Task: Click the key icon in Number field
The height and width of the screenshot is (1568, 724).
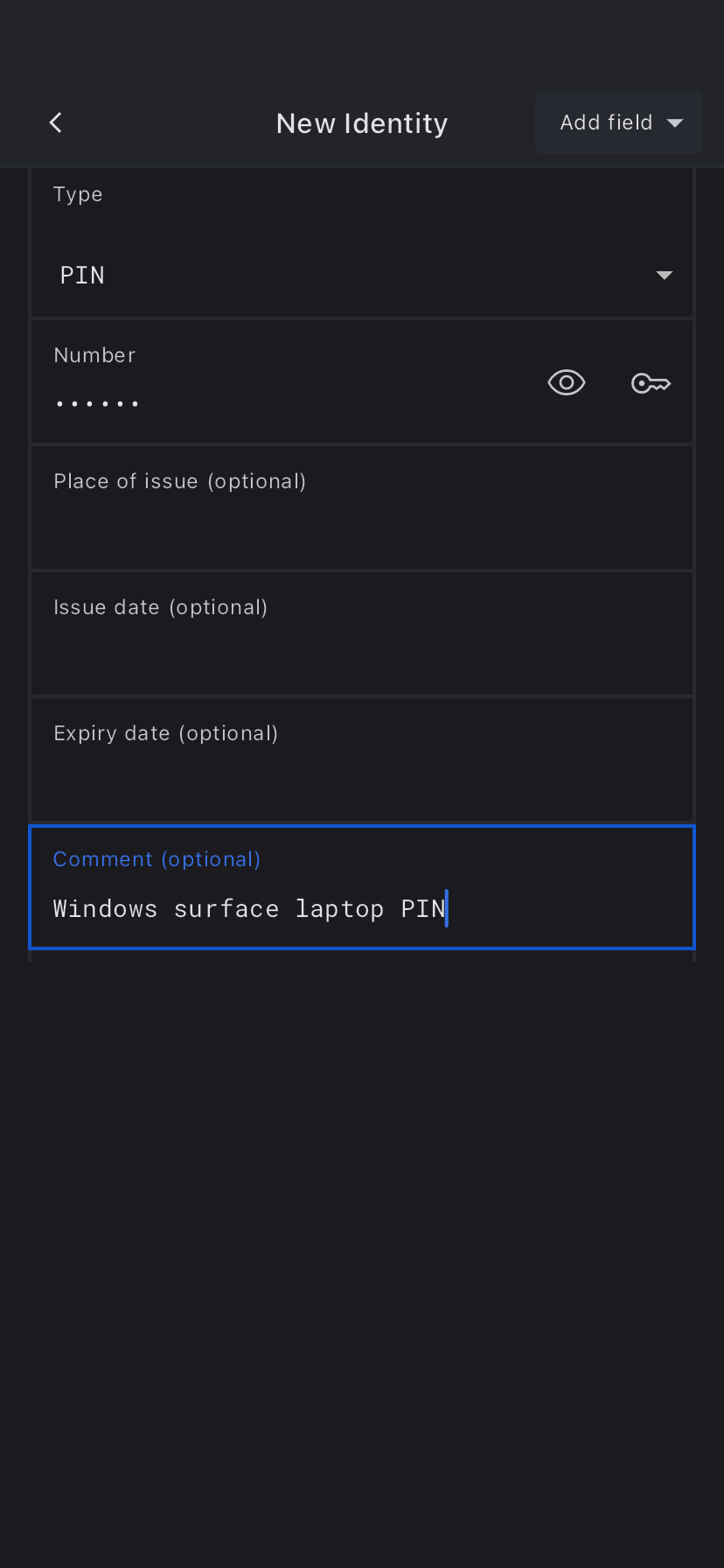Action: click(651, 383)
